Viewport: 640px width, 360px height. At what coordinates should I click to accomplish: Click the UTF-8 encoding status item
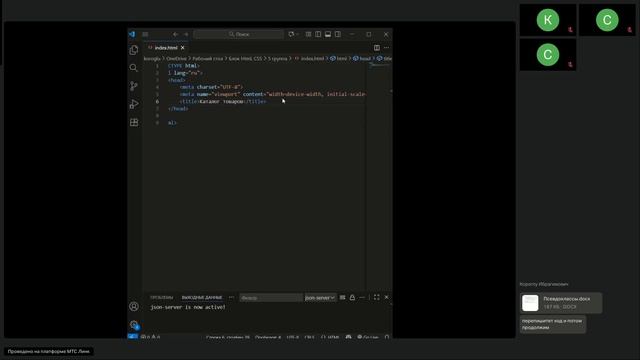pyautogui.click(x=293, y=337)
